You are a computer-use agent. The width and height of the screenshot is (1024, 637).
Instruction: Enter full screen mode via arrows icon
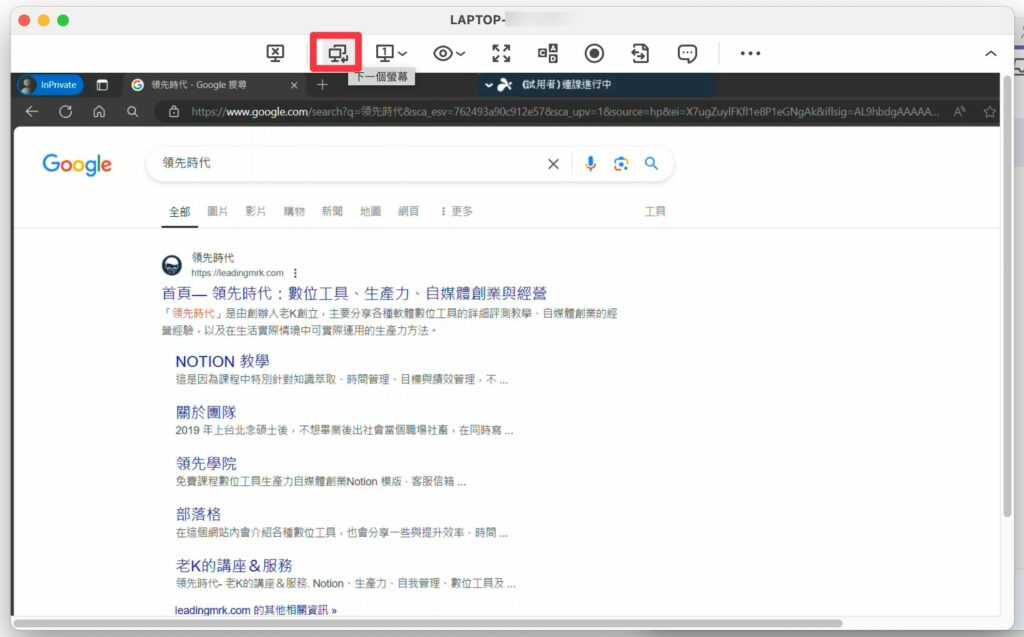501,53
